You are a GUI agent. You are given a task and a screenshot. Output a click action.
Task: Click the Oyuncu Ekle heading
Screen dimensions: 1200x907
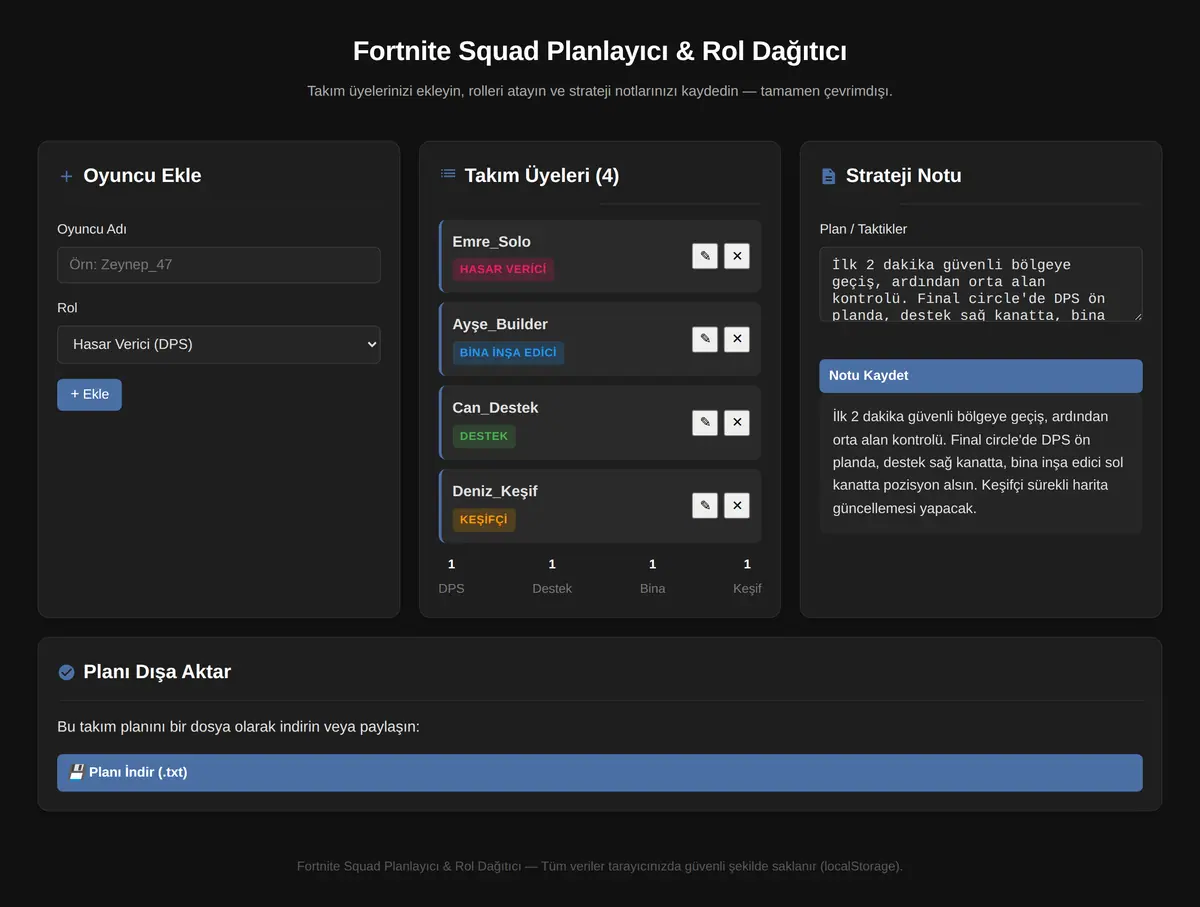(142, 175)
